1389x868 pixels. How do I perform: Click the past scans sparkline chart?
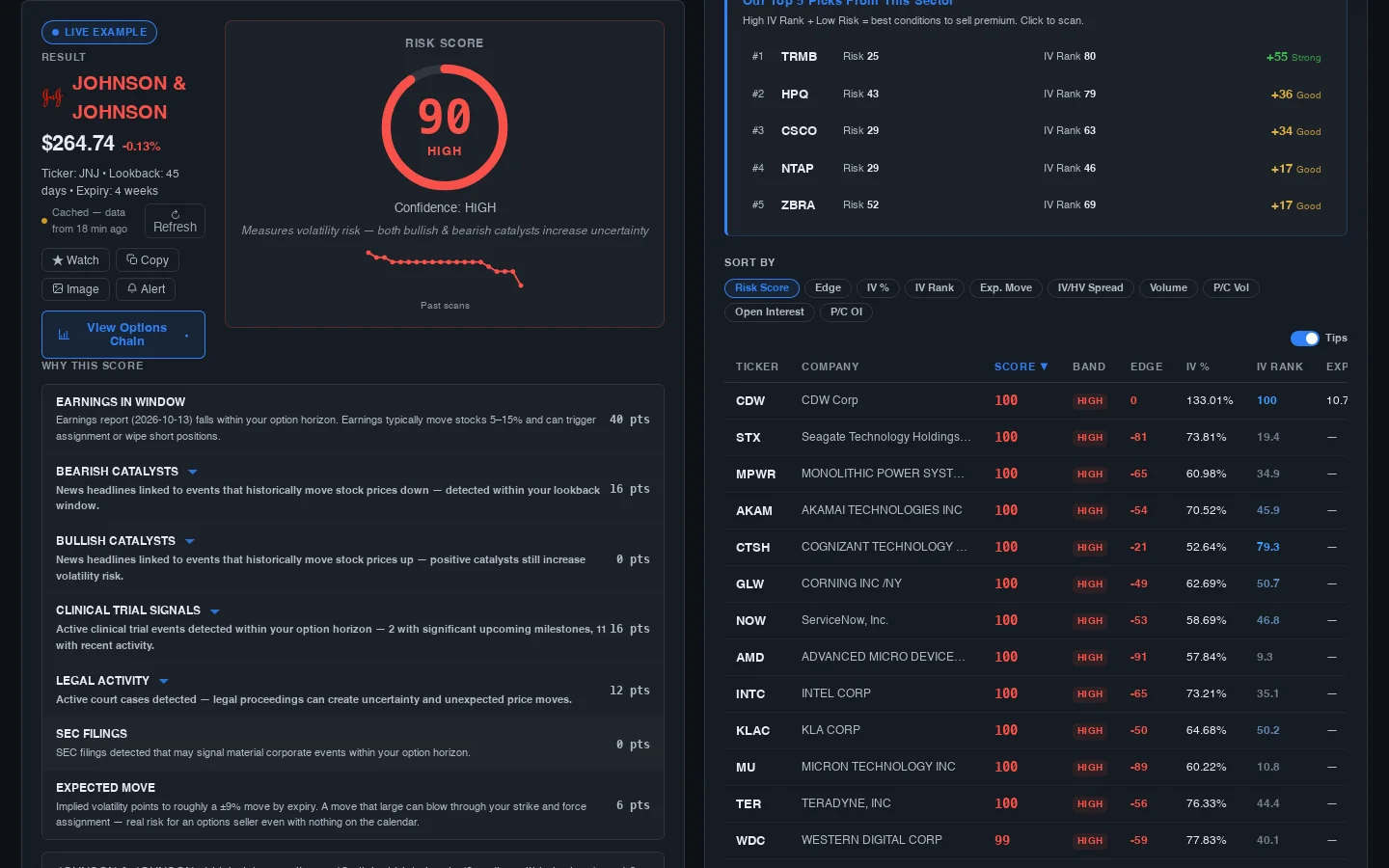(445, 268)
